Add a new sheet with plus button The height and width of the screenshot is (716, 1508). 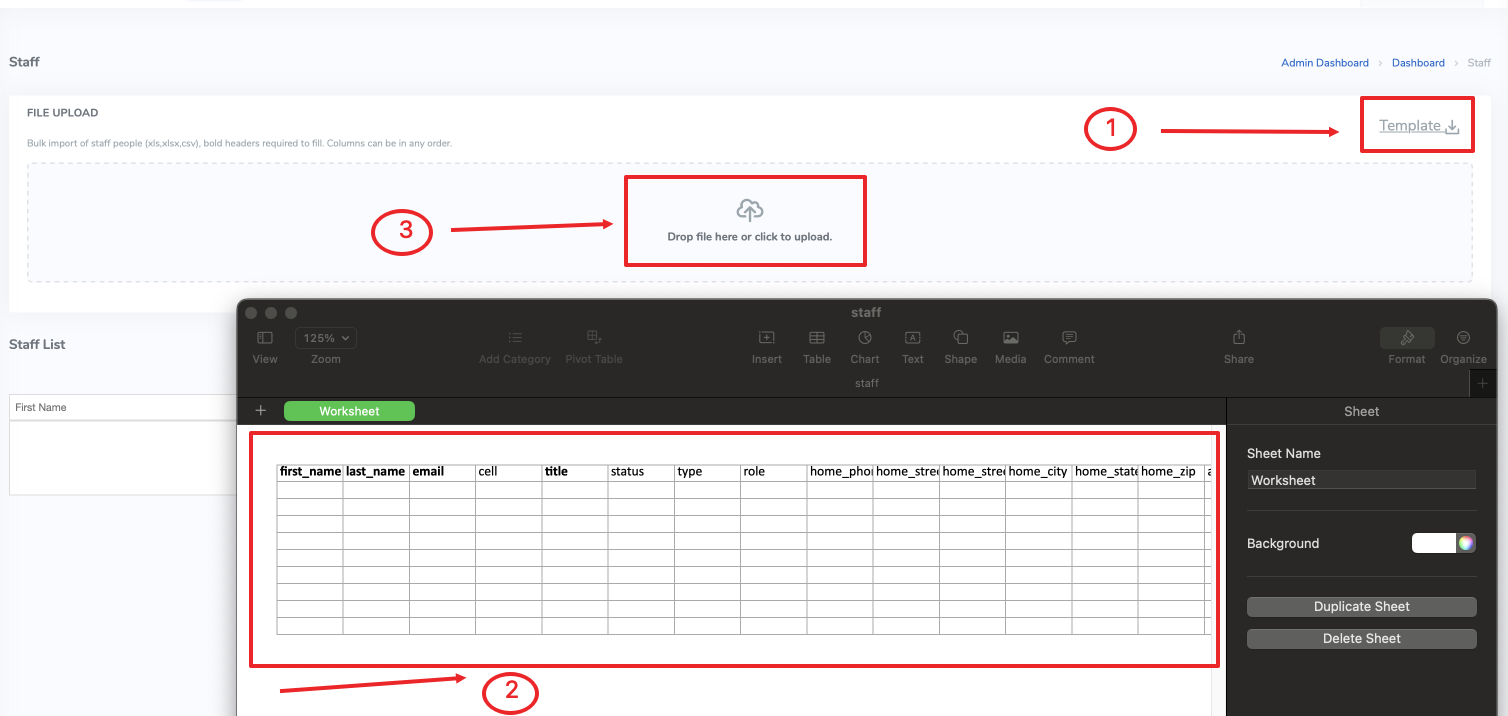click(261, 411)
